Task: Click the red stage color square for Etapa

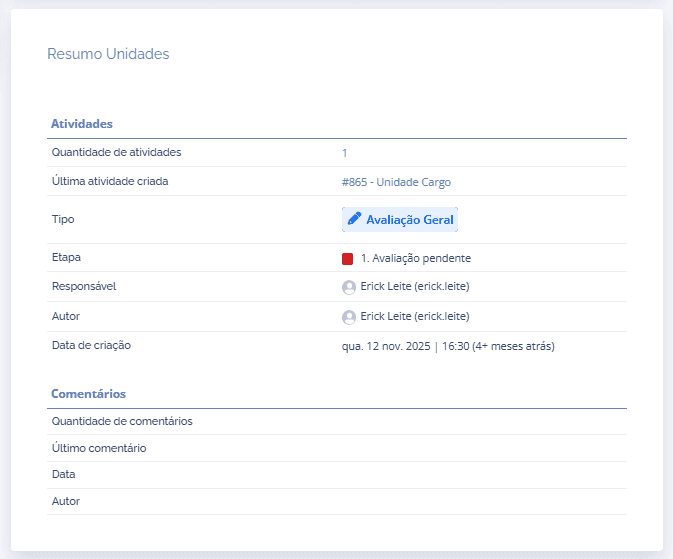Action: click(x=347, y=258)
